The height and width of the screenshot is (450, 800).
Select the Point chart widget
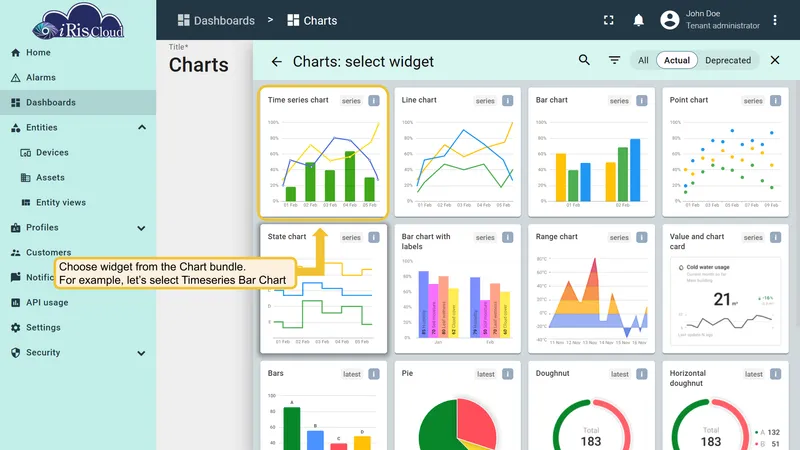(x=725, y=152)
